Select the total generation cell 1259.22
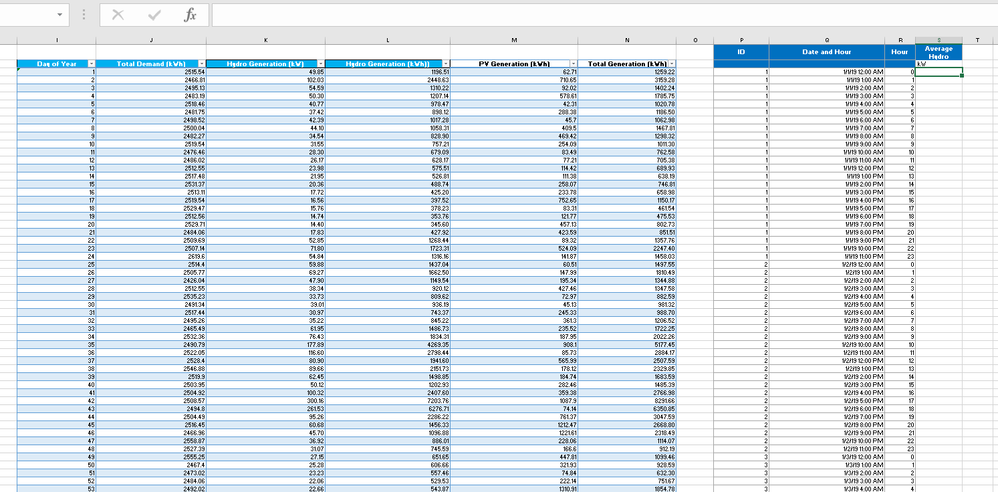The width and height of the screenshot is (998, 492). (627, 73)
